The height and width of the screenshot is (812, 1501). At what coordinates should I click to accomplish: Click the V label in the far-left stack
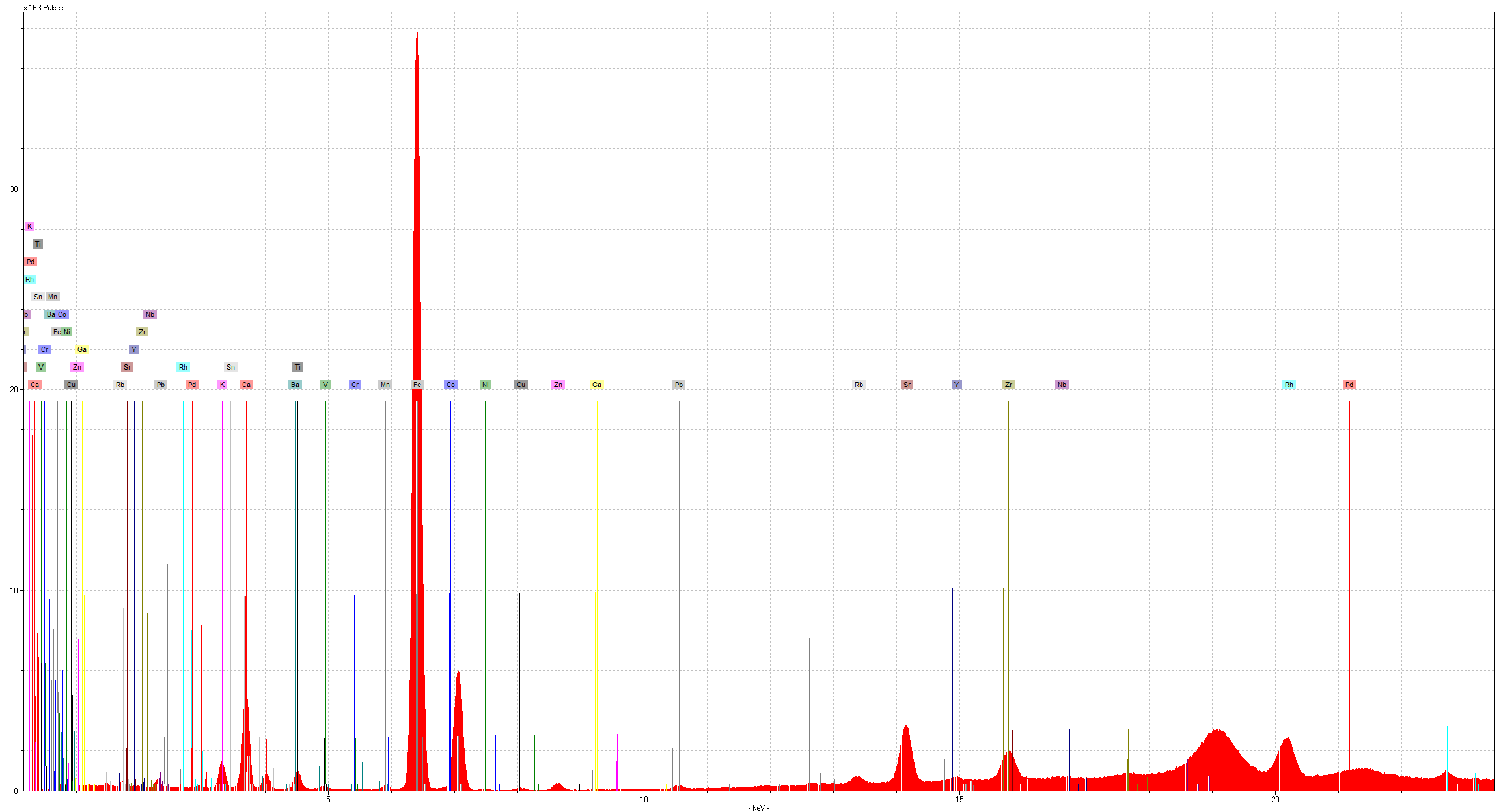41,367
